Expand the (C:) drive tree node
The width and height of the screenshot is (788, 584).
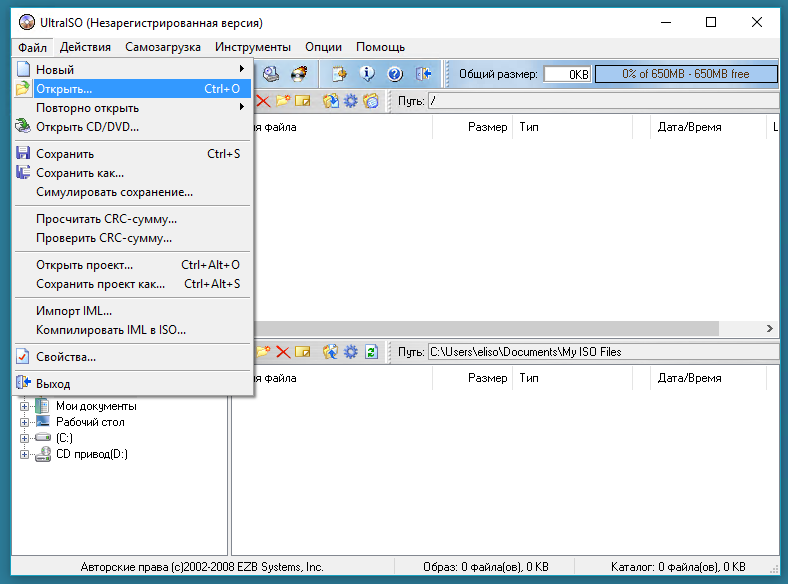tap(24, 438)
